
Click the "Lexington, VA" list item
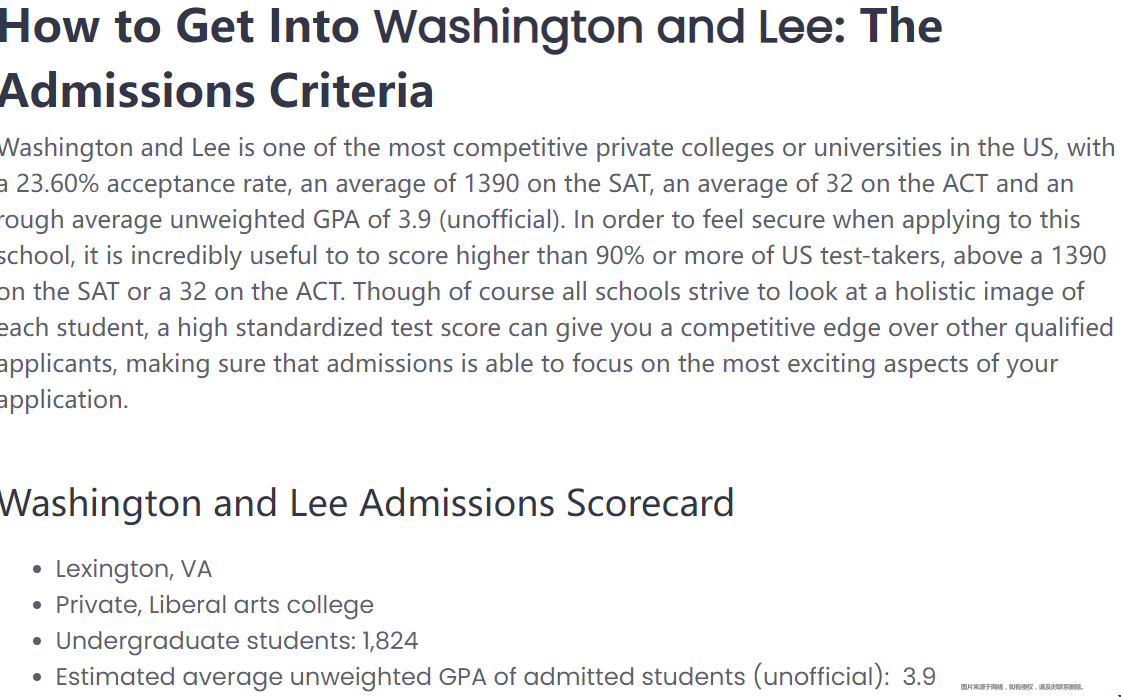pos(133,569)
